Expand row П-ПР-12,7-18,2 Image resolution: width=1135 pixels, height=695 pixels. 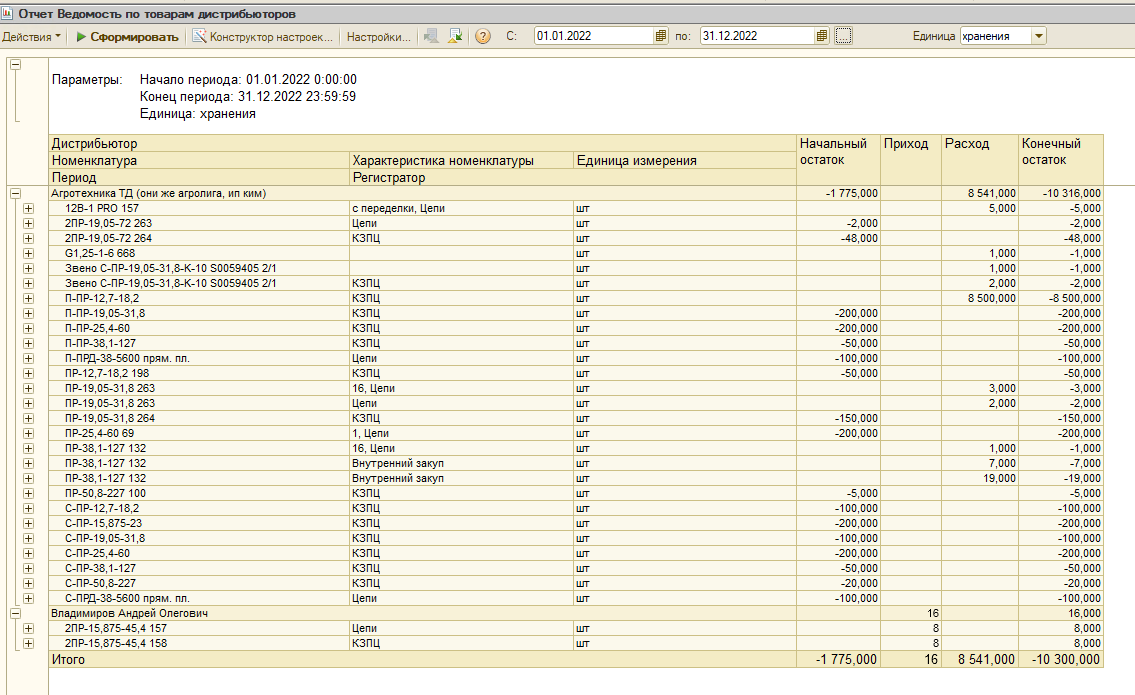point(28,298)
